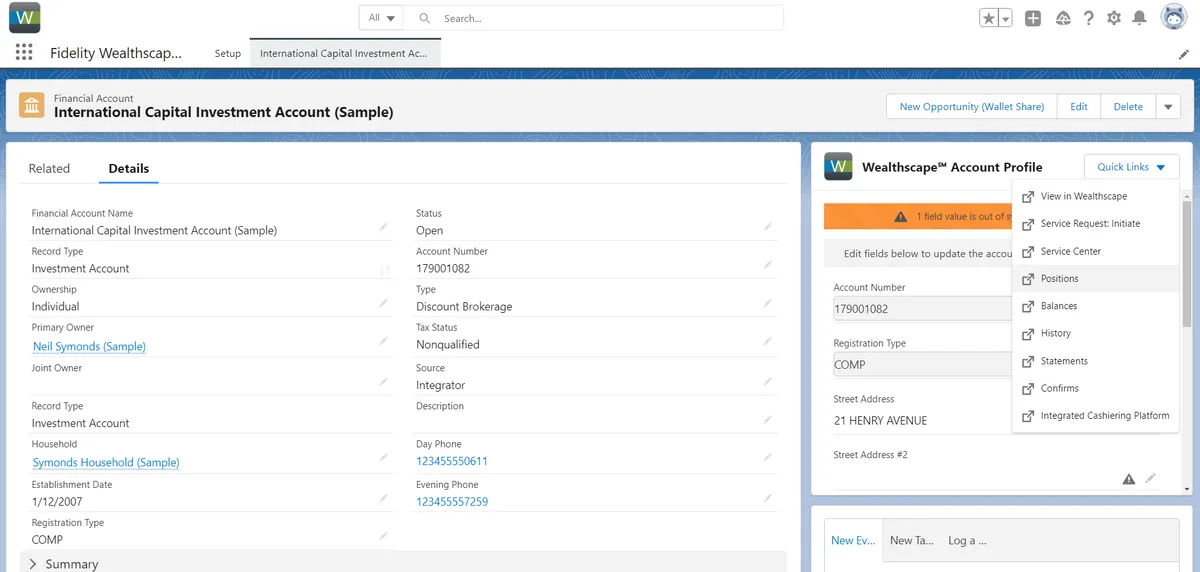The height and width of the screenshot is (572, 1200).
Task: Open the Quick Links dropdown
Action: click(x=1131, y=167)
